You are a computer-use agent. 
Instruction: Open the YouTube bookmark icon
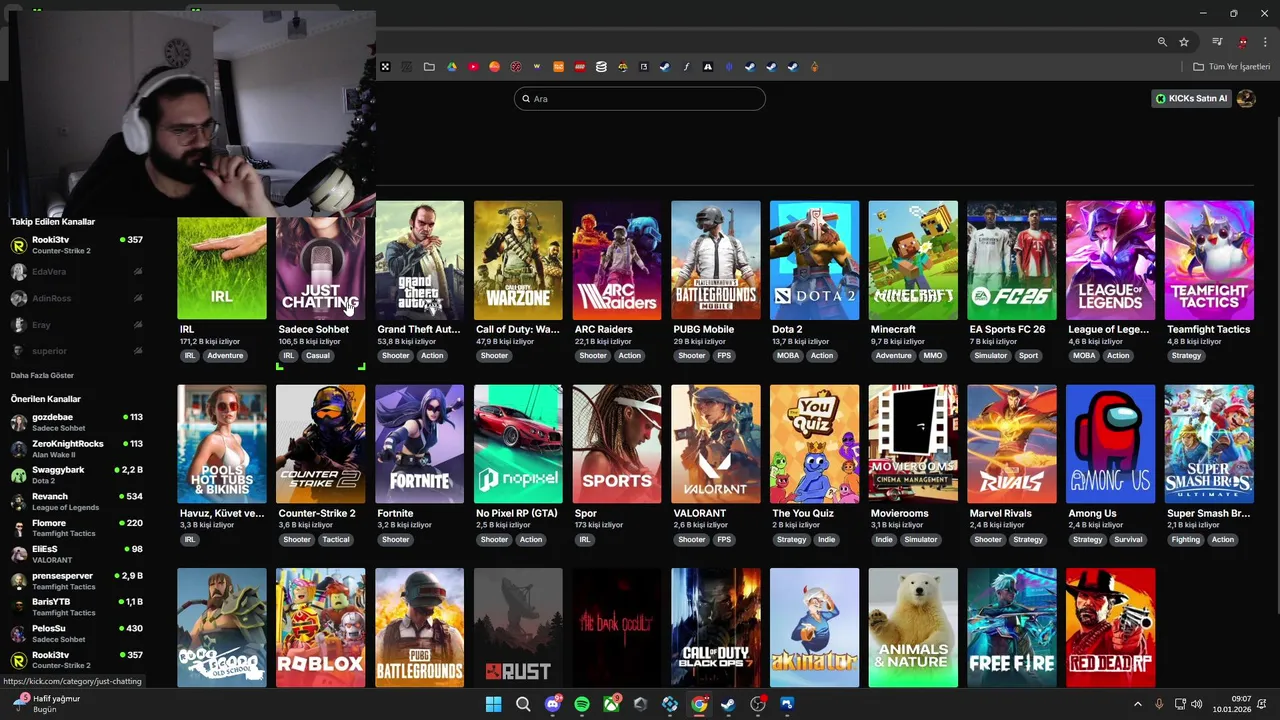(x=474, y=67)
